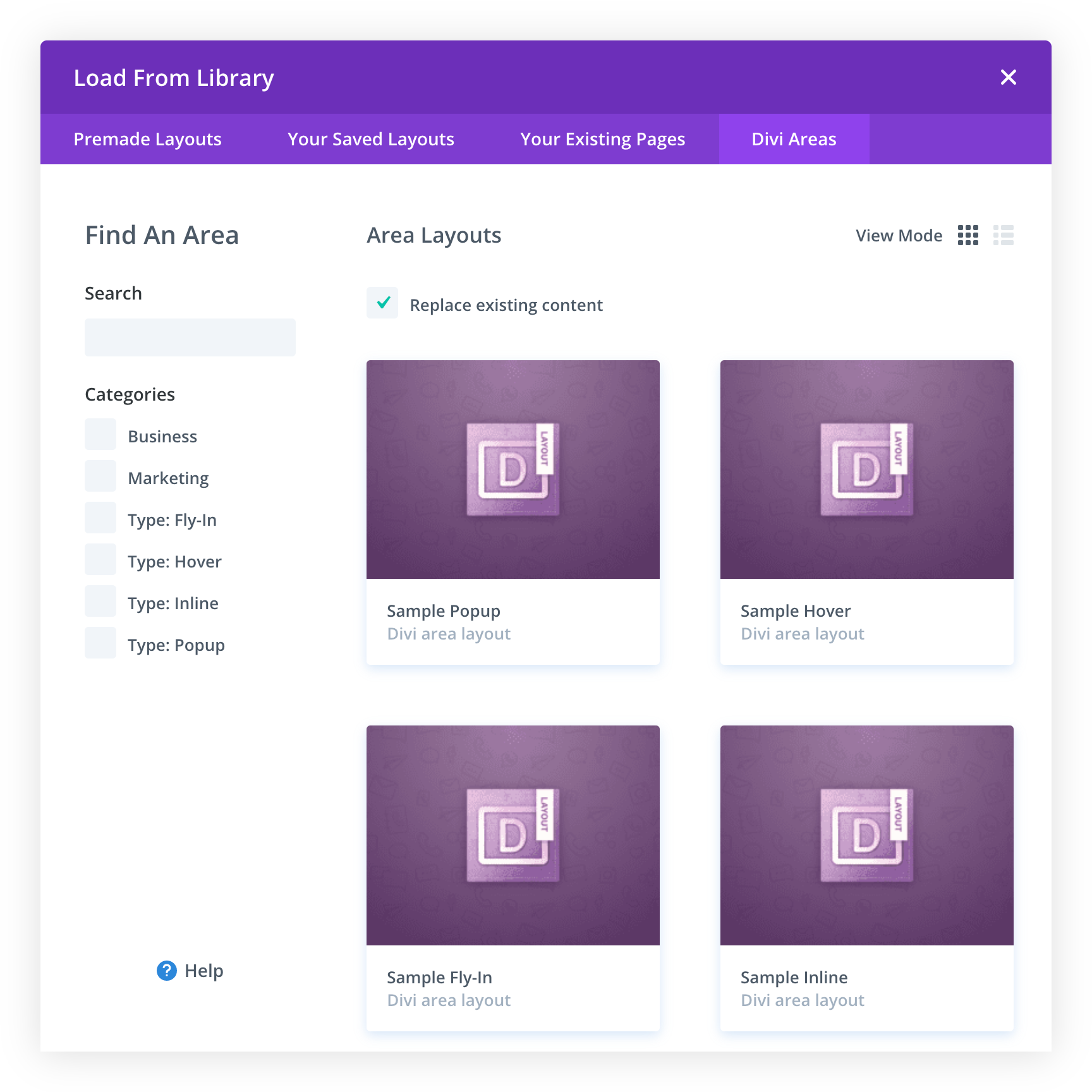Open the Your Existing Pages tab
The width and height of the screenshot is (1092, 1092).
(x=603, y=139)
